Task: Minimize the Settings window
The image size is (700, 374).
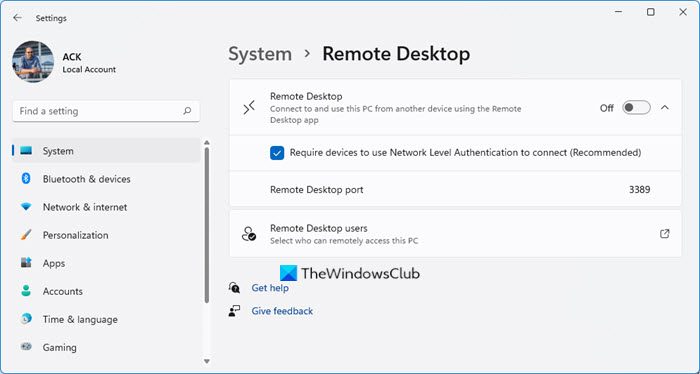Action: [x=619, y=12]
